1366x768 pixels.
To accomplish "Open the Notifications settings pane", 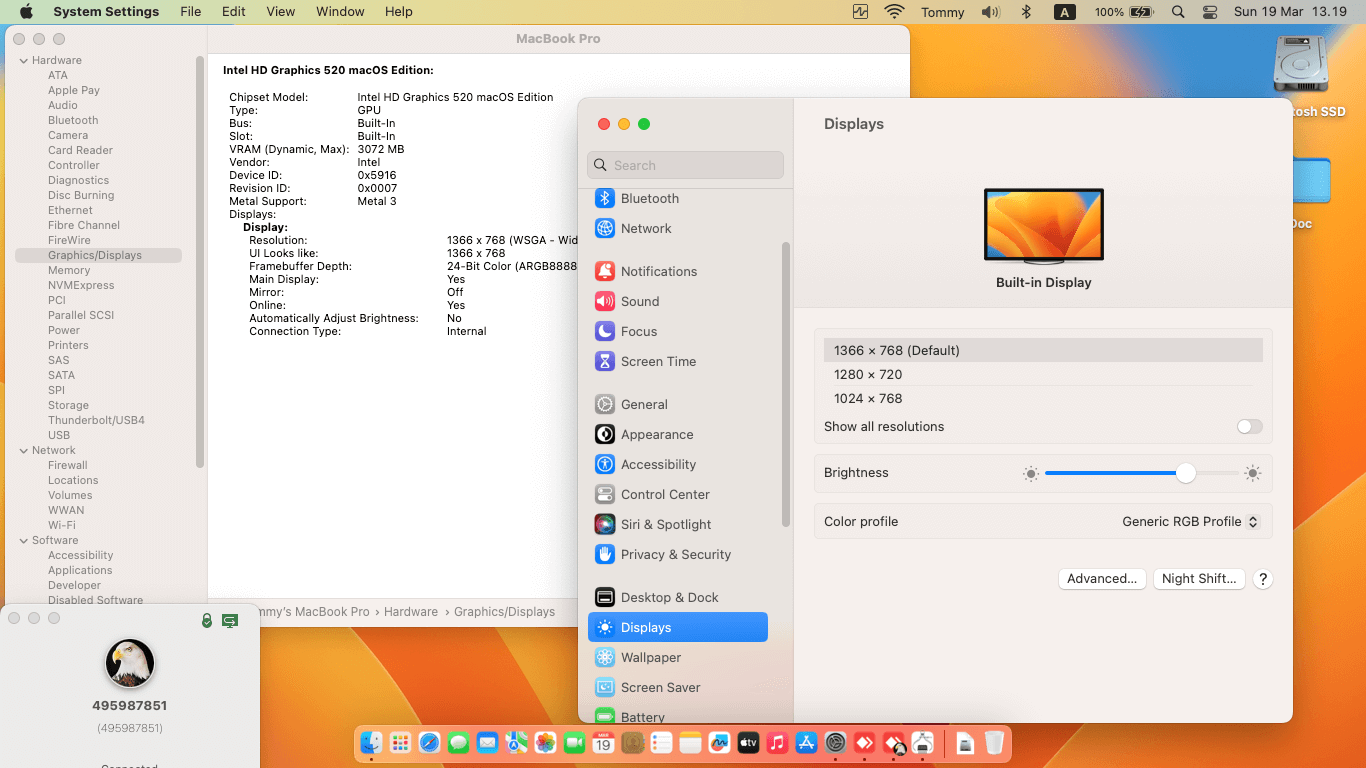I will click(x=658, y=271).
